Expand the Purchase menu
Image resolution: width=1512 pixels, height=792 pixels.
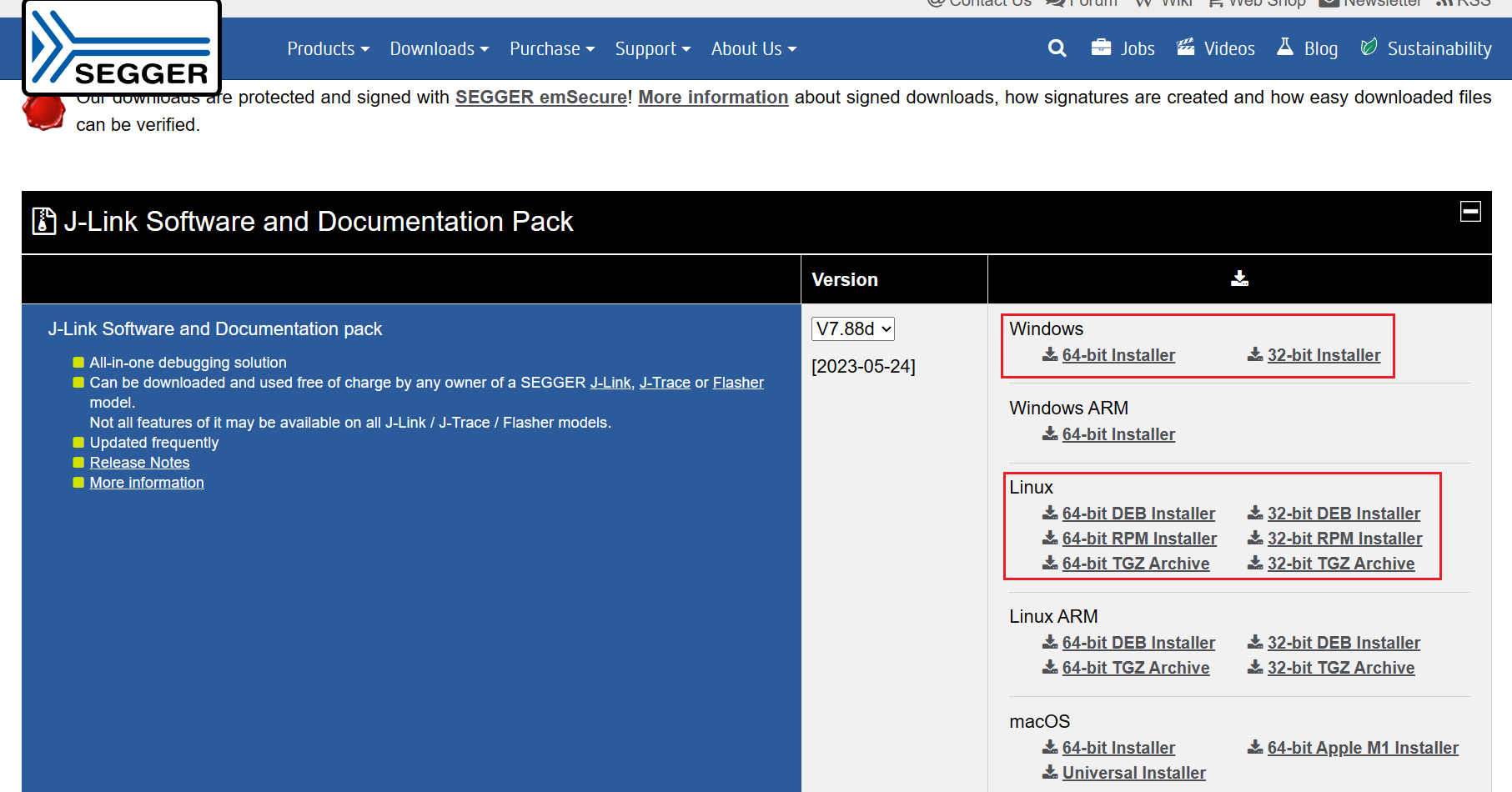(x=552, y=48)
